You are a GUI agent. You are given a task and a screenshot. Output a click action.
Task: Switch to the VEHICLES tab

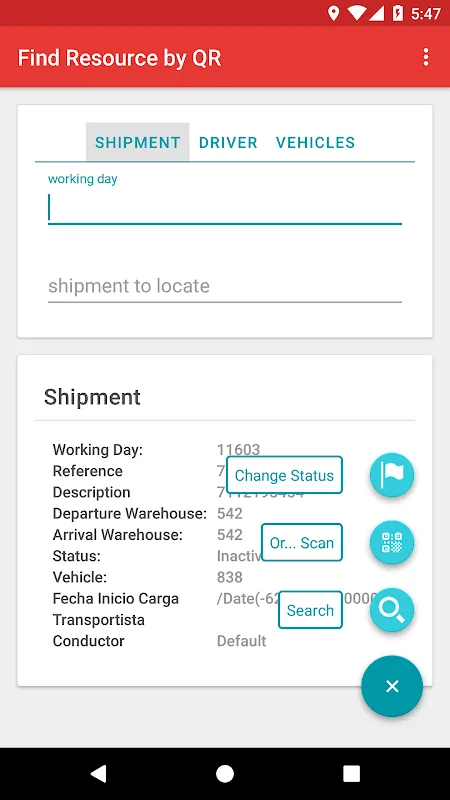click(315, 142)
